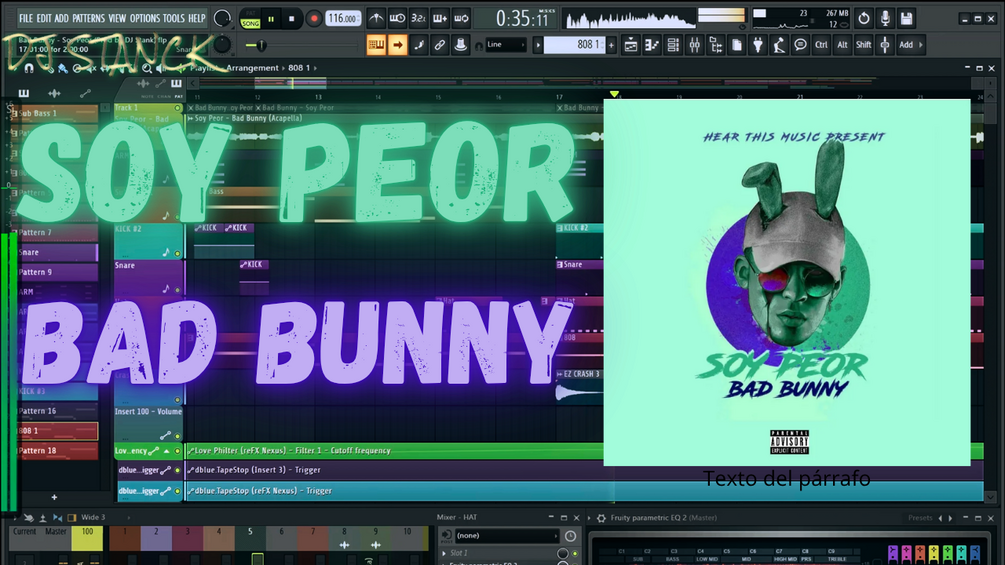1005x565 pixels.
Task: Select Pattern 16 in the picker list
Action: 58,411
